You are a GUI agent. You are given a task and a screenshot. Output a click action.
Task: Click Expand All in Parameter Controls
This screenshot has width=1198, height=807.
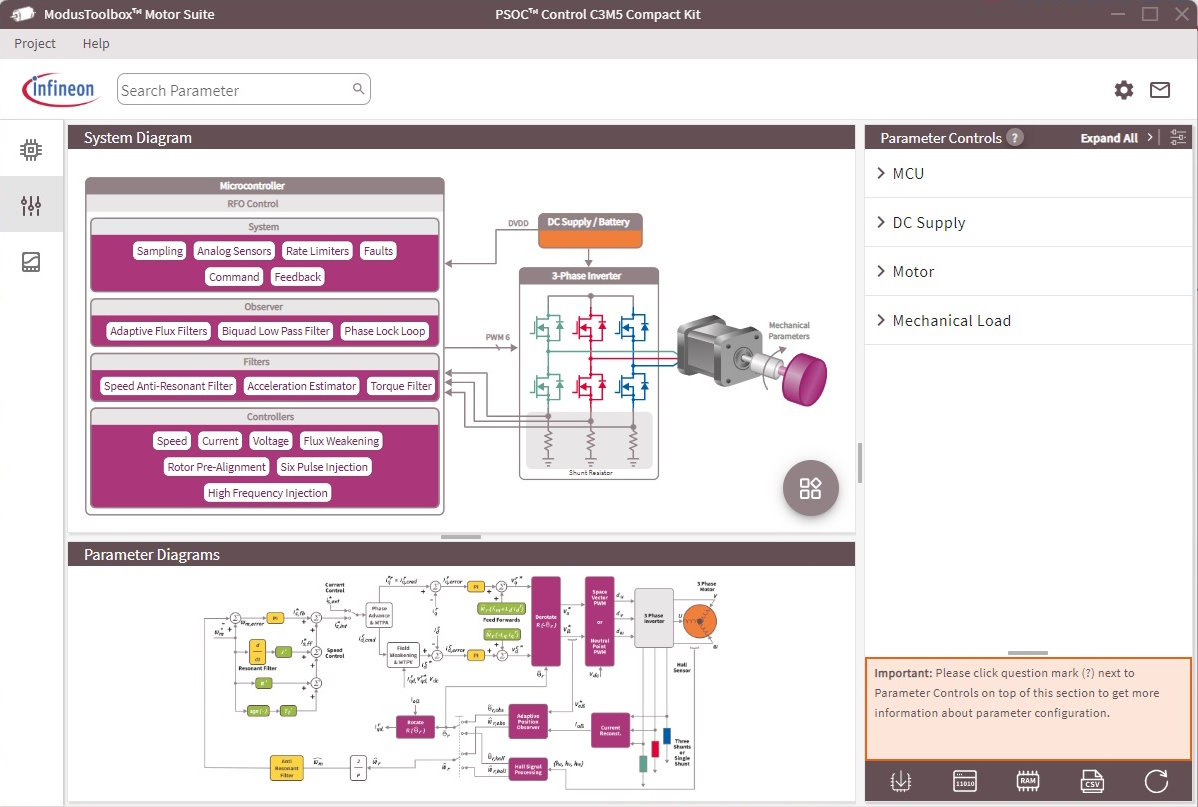tap(1109, 138)
